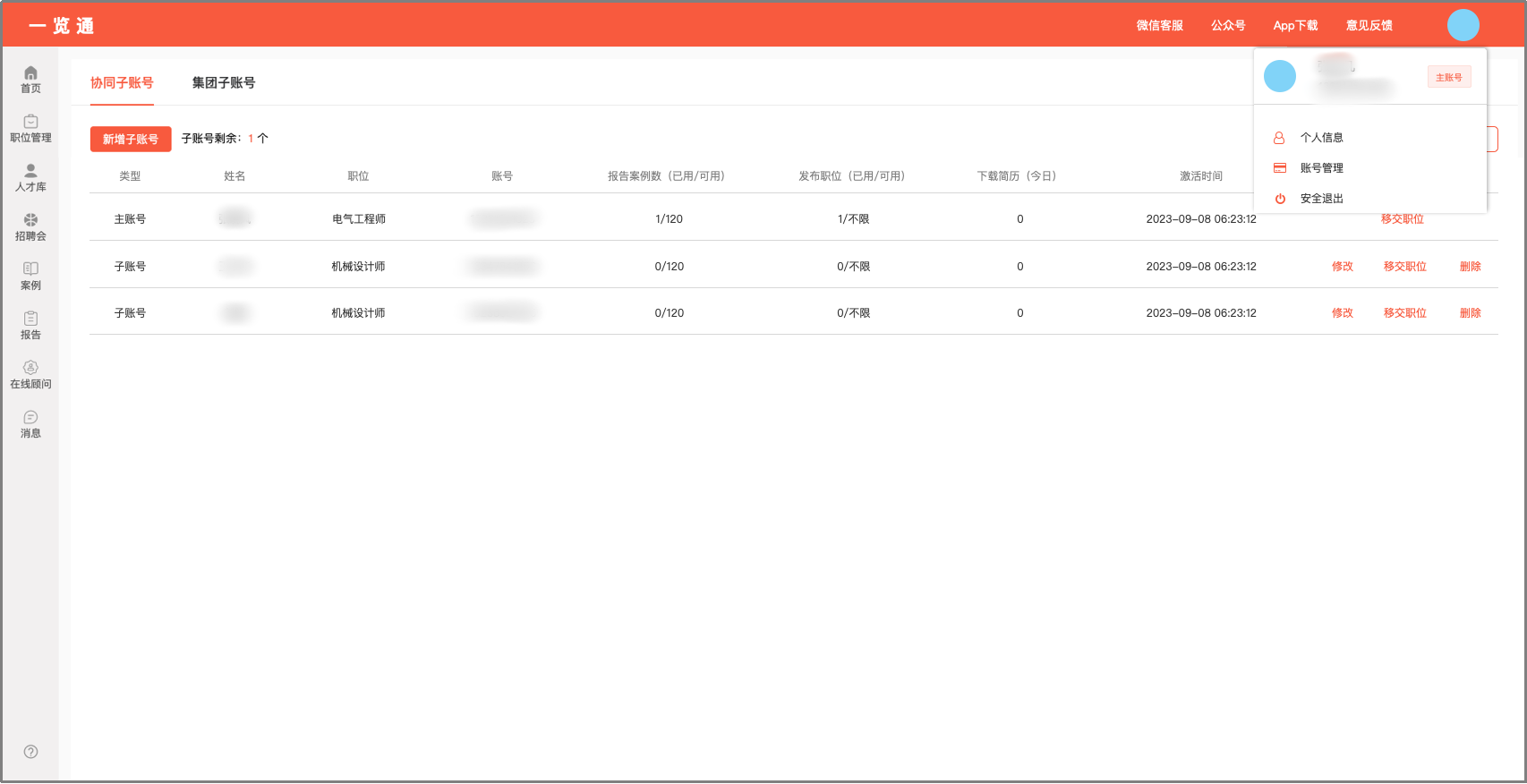Click the help question mark icon
Viewport: 1527px width, 784px height.
(x=30, y=752)
